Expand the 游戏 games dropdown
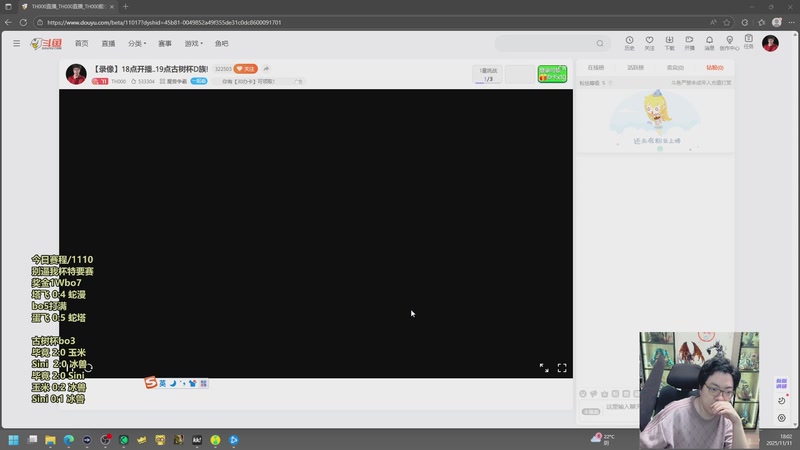The image size is (800, 450). tap(193, 44)
